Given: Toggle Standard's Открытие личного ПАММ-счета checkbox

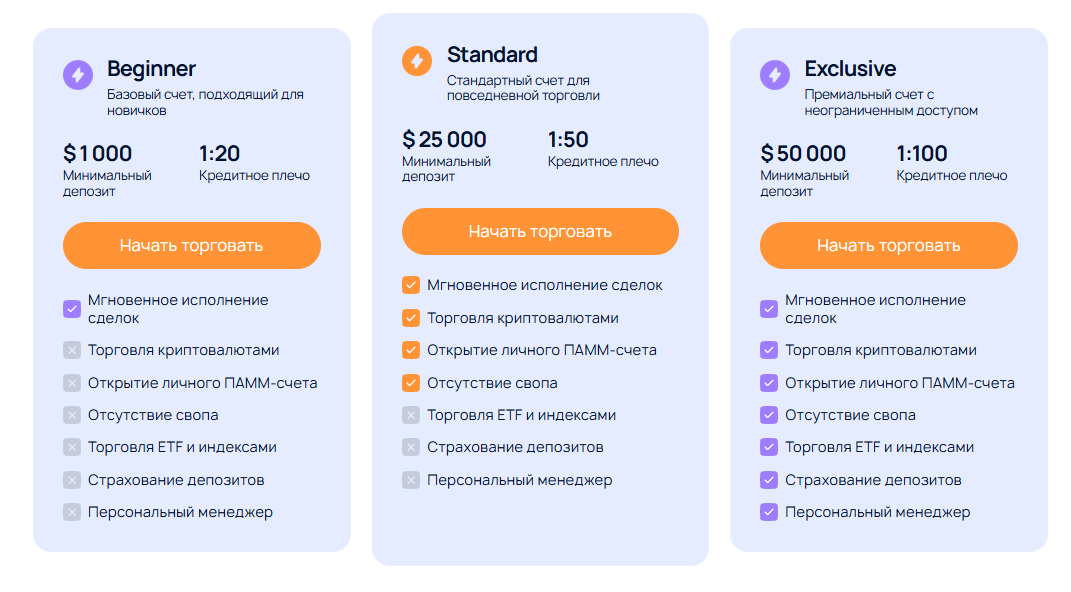Looking at the screenshot, I should pyautogui.click(x=411, y=350).
